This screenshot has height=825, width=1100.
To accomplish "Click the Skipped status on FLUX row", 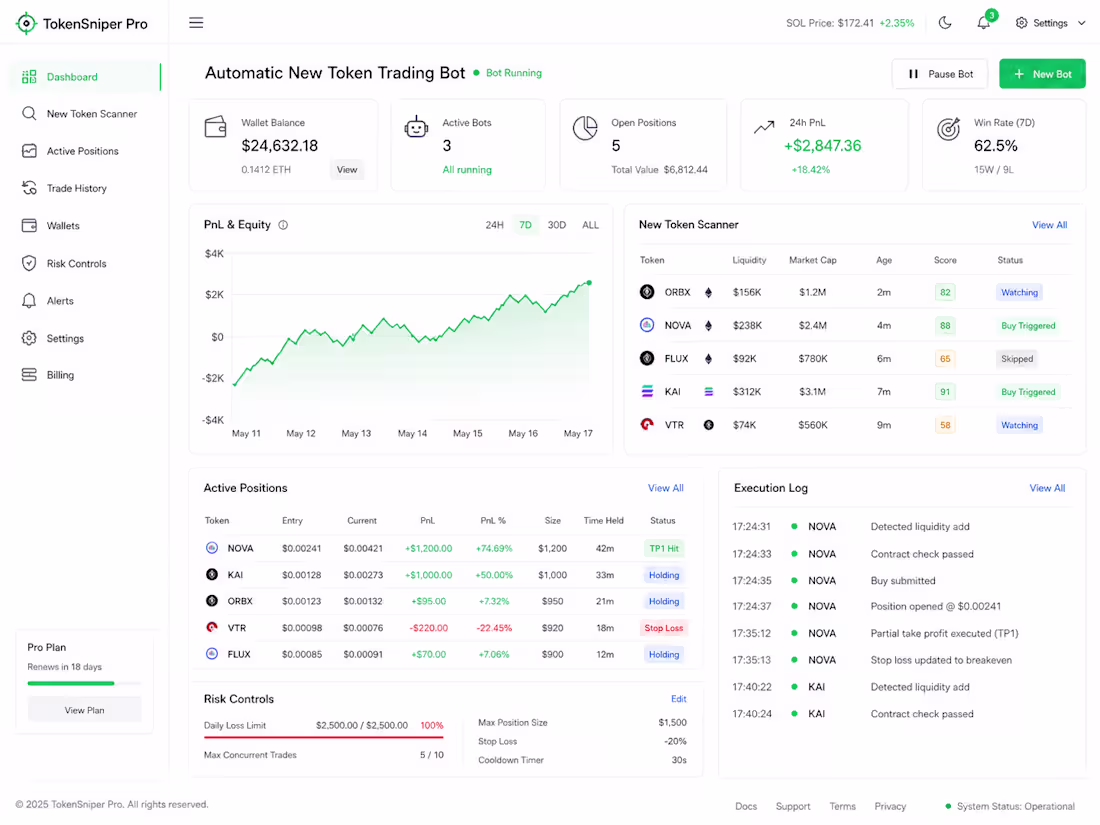I will pos(1017,358).
